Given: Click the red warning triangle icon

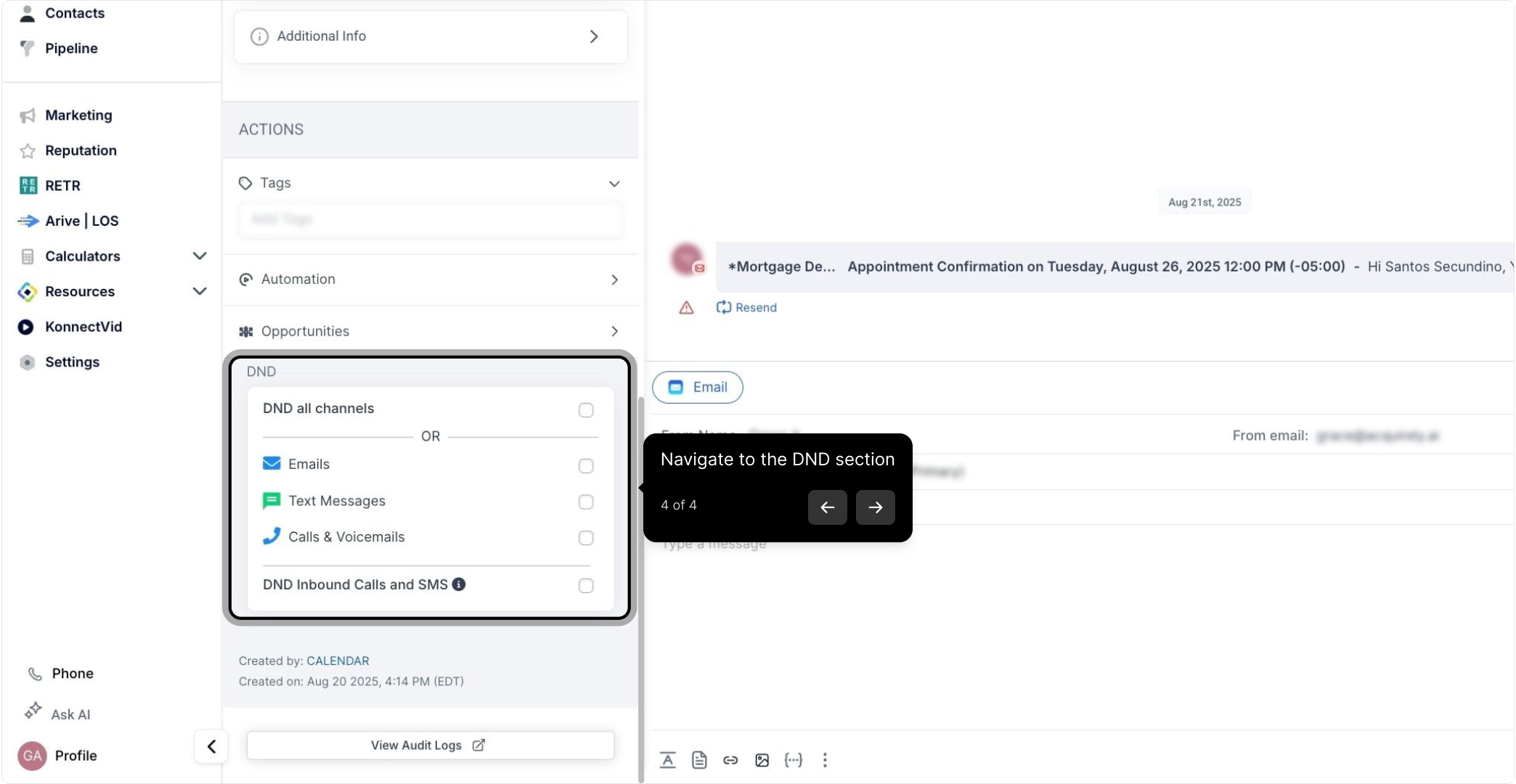Looking at the screenshot, I should [686, 308].
